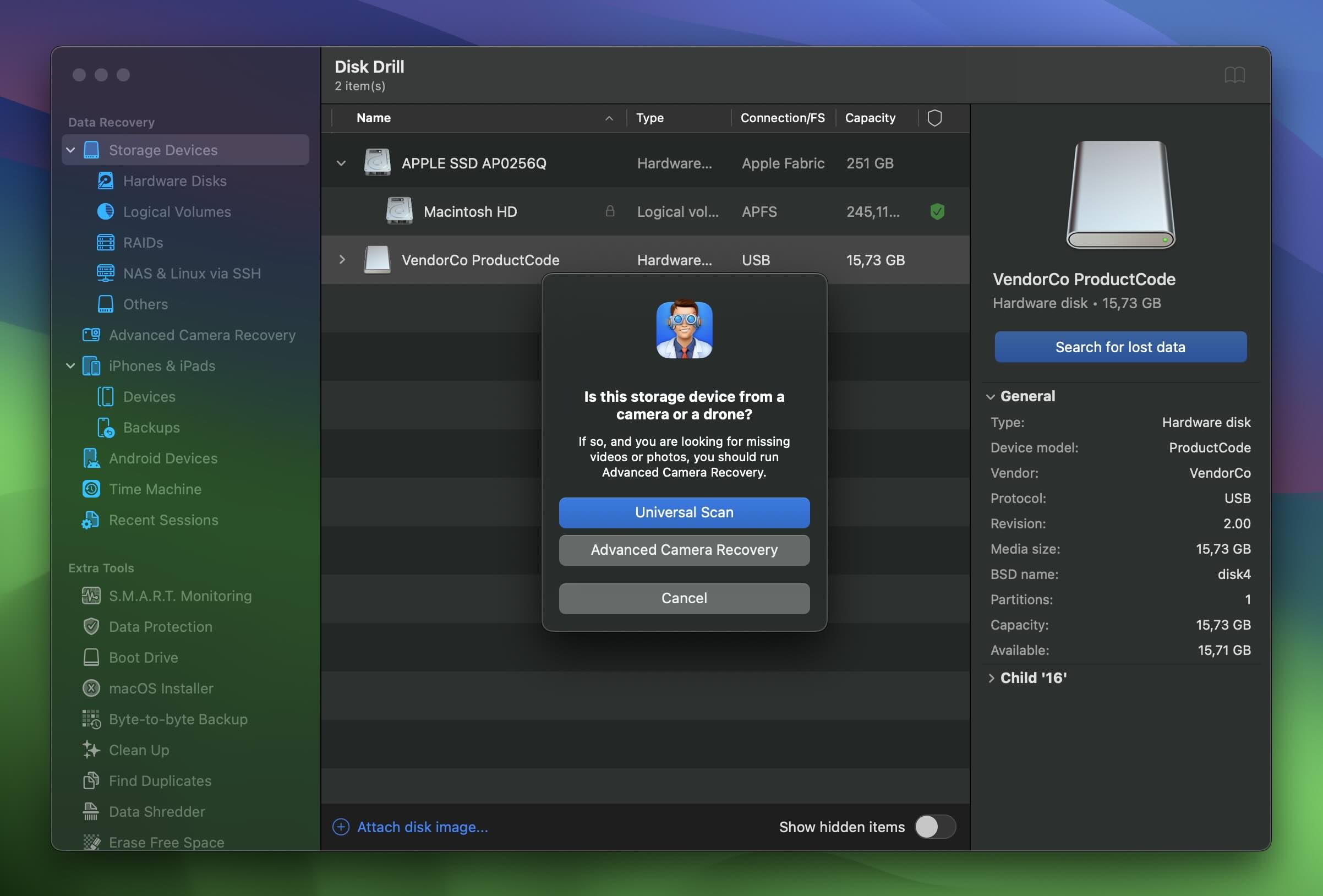1323x896 pixels.
Task: Click the 'Apple Fabric' connection cell
Action: [783, 163]
